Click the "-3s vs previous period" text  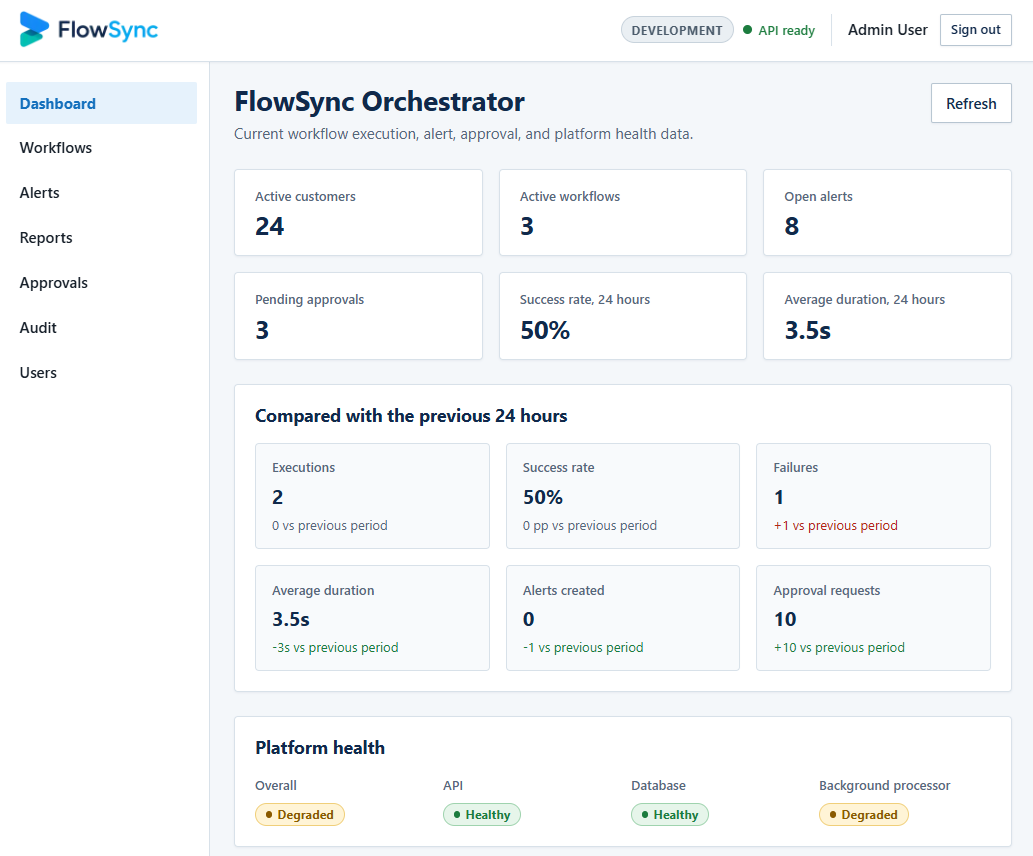click(x=335, y=647)
